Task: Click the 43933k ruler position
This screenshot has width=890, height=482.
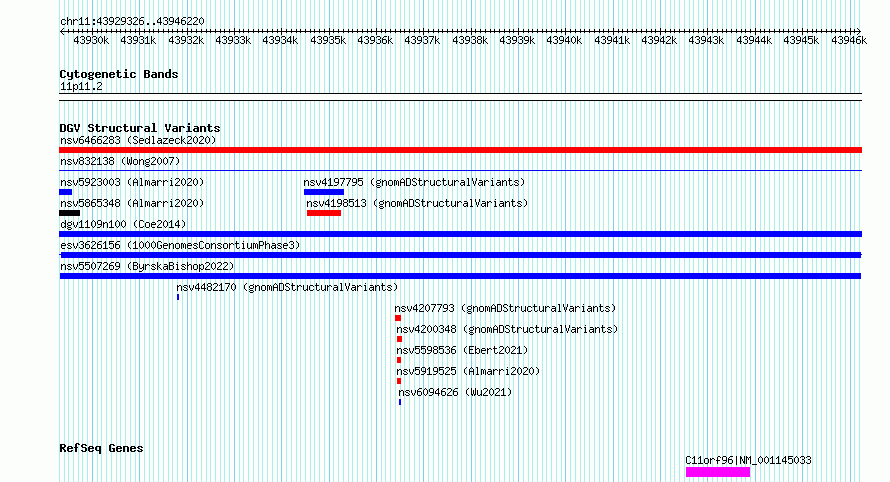Action: click(x=233, y=40)
